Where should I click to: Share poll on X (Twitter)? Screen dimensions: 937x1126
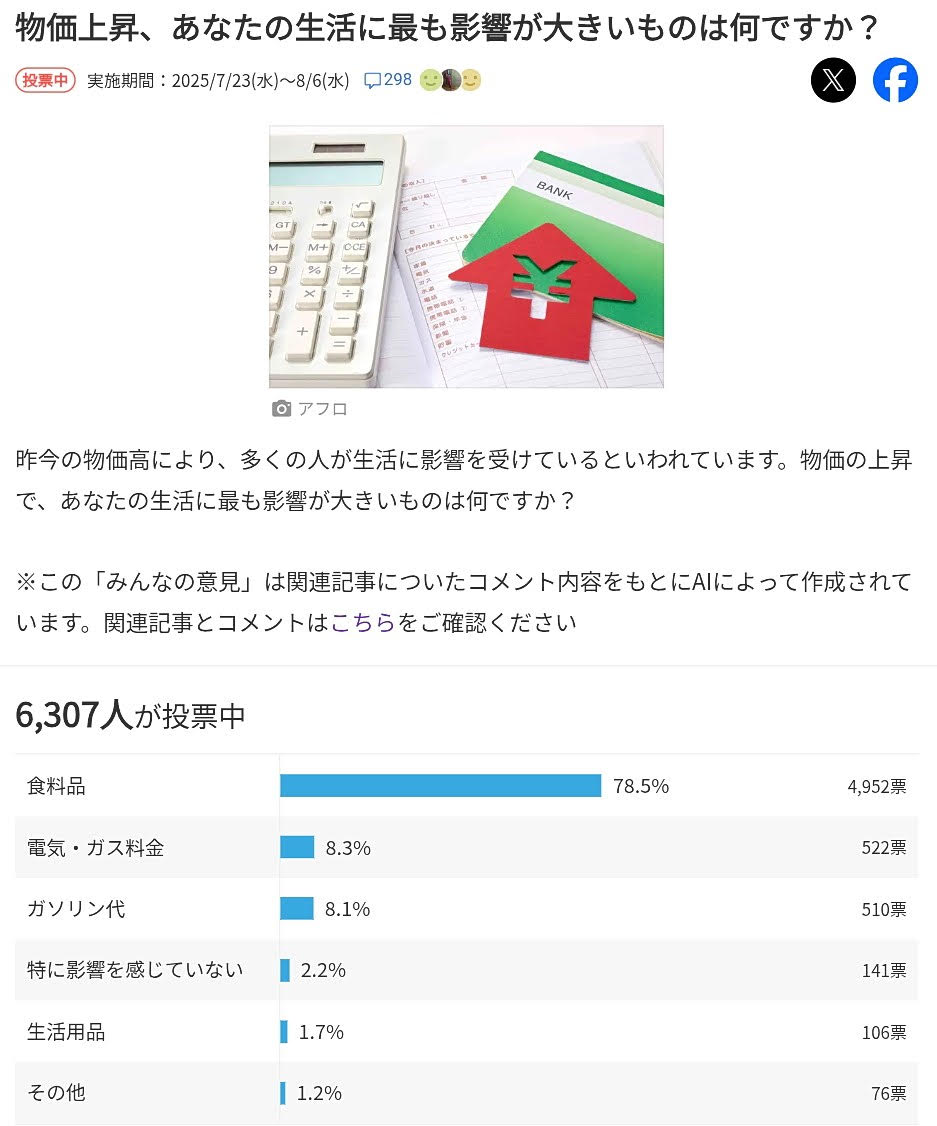click(833, 80)
